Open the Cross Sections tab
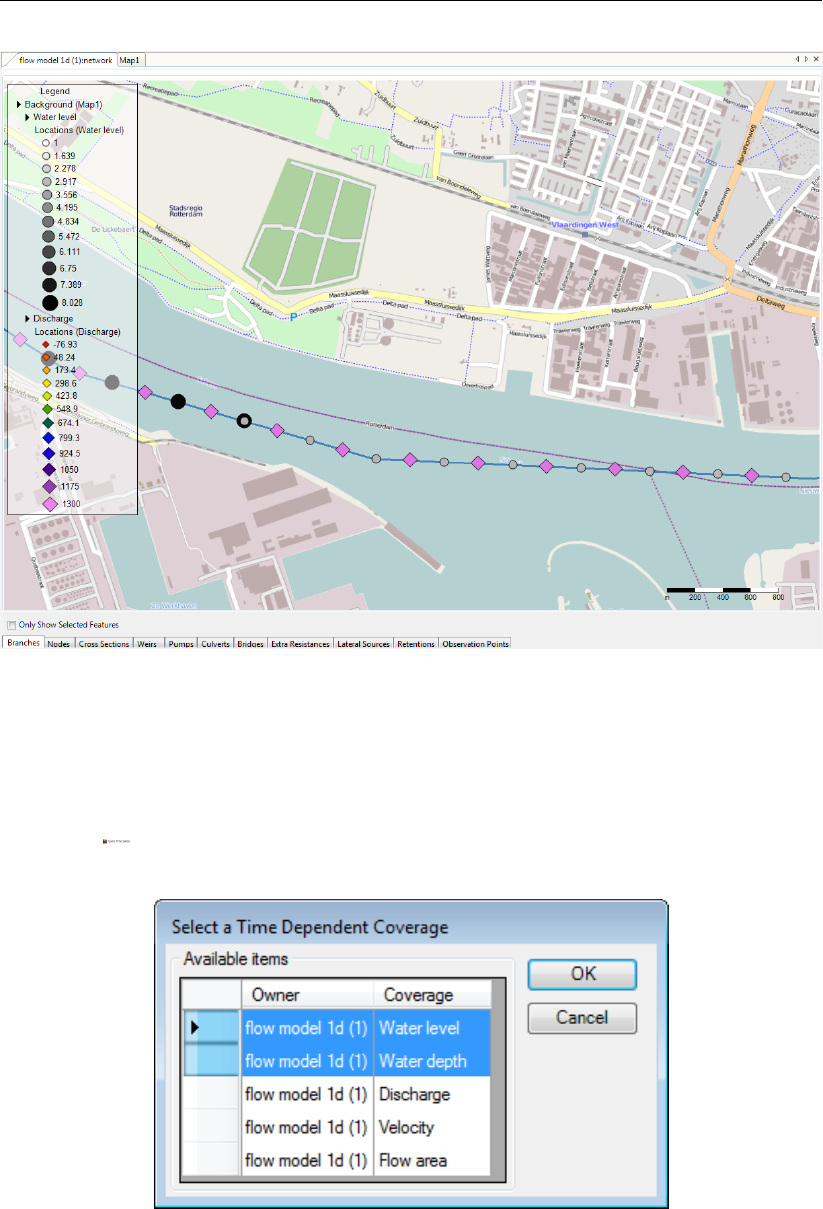Viewport: 823px width, 1209px height. click(104, 644)
